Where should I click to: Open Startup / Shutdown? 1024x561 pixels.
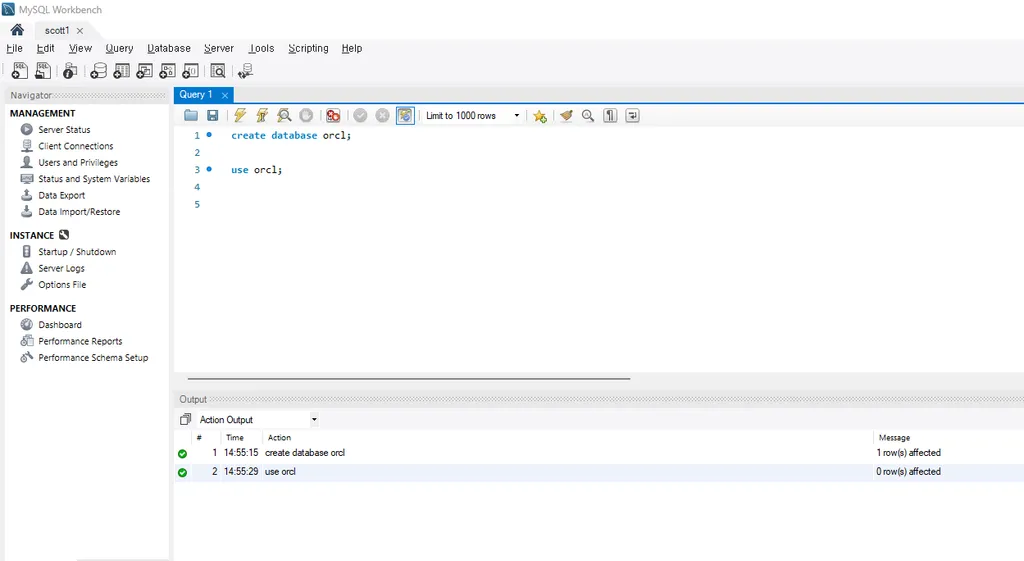[x=77, y=251]
